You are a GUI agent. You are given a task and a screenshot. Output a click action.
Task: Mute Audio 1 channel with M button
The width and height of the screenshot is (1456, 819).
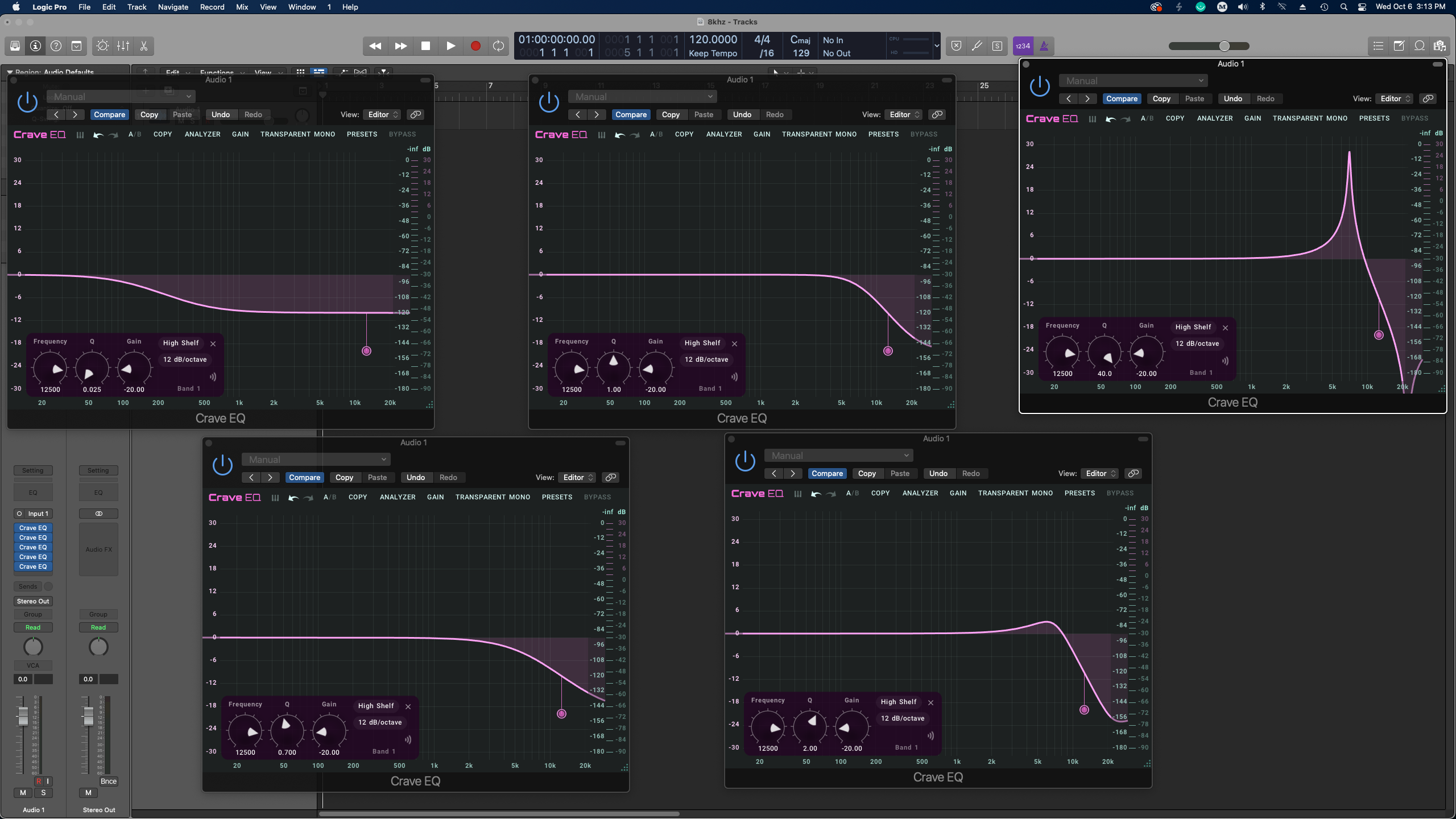click(x=23, y=792)
